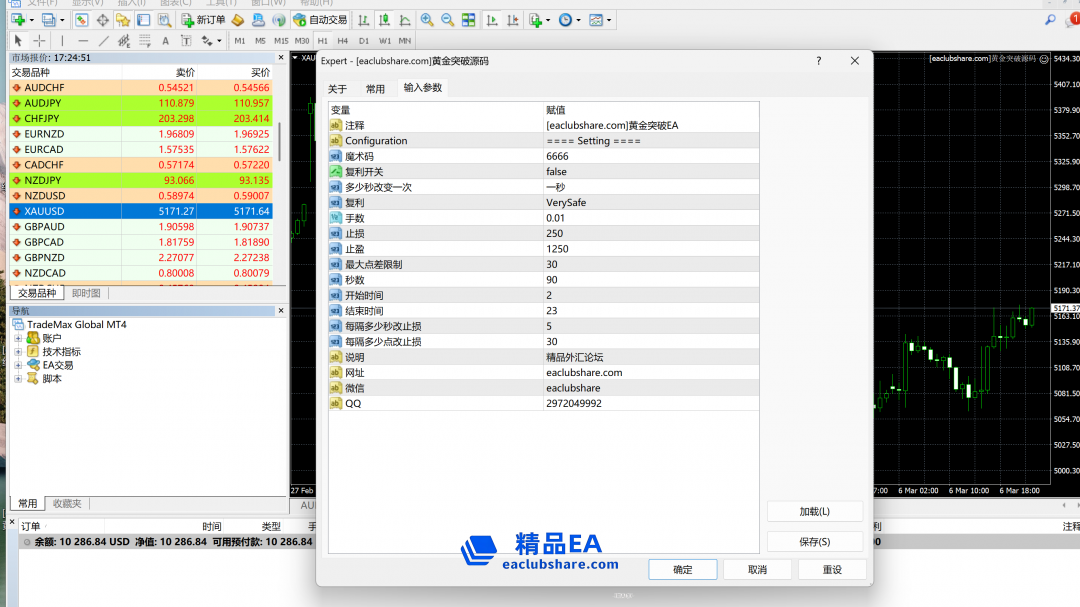Expand the 技术指标 node in navigator
Image resolution: width=1080 pixels, height=607 pixels.
18,352
